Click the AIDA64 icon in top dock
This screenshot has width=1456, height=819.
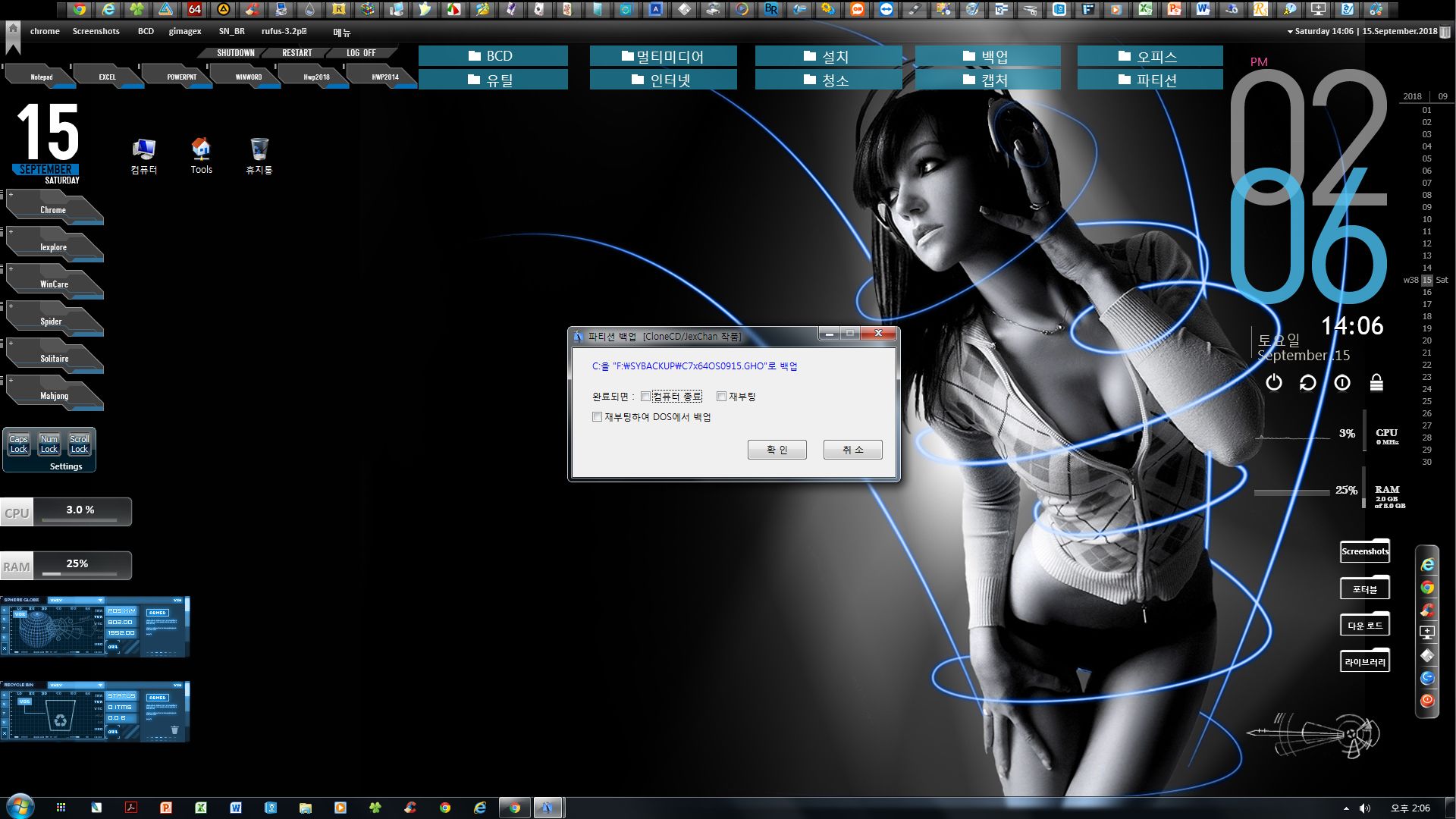click(x=195, y=10)
